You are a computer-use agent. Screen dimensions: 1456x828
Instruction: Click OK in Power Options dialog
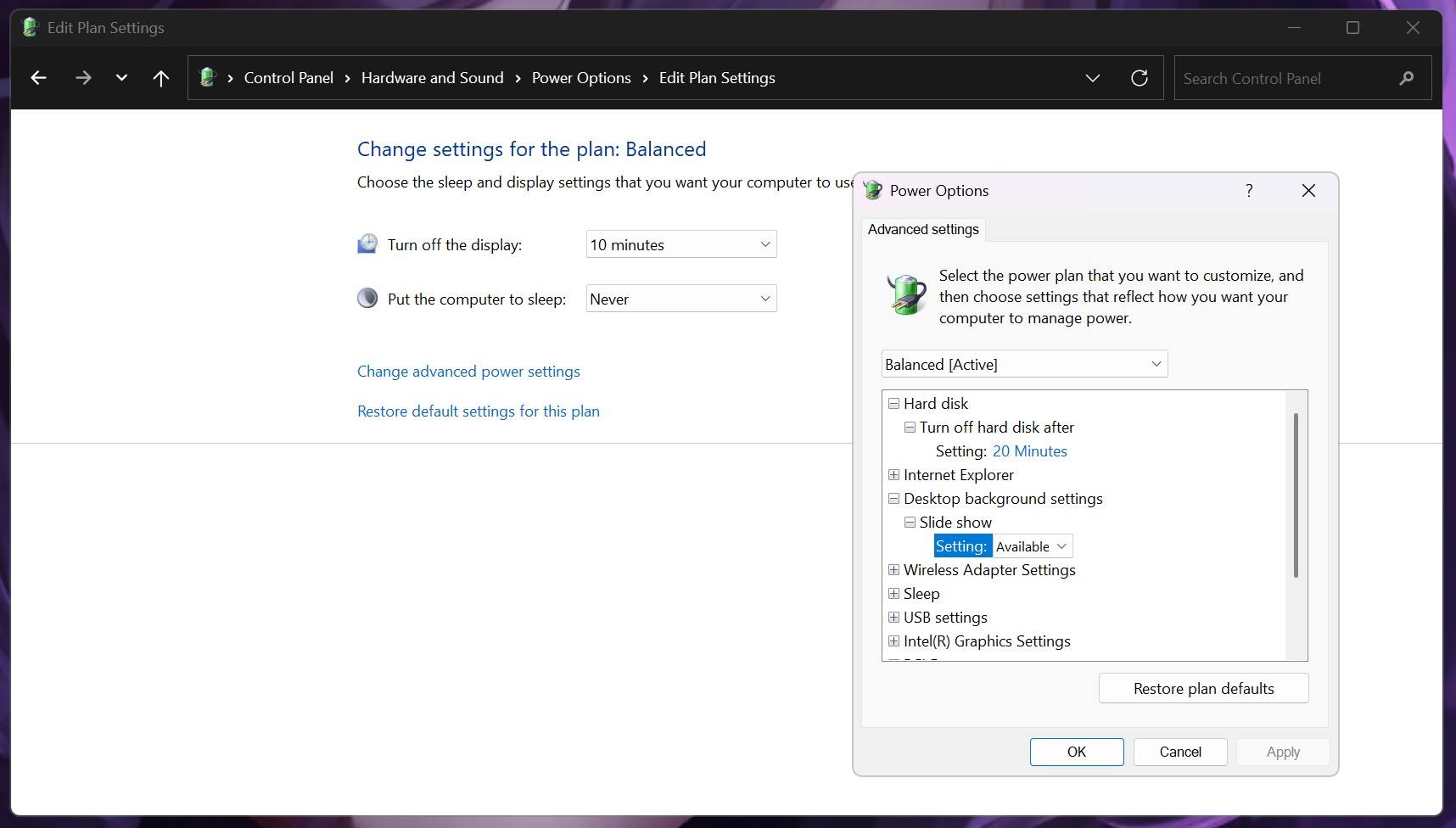point(1077,752)
